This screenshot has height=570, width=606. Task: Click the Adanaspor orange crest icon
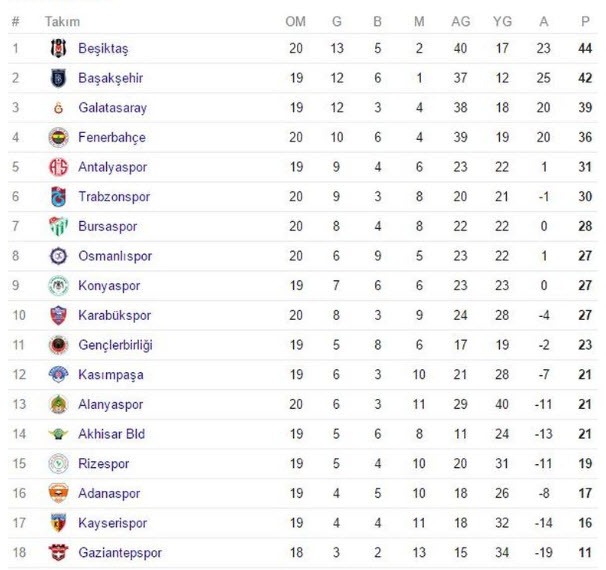point(58,493)
